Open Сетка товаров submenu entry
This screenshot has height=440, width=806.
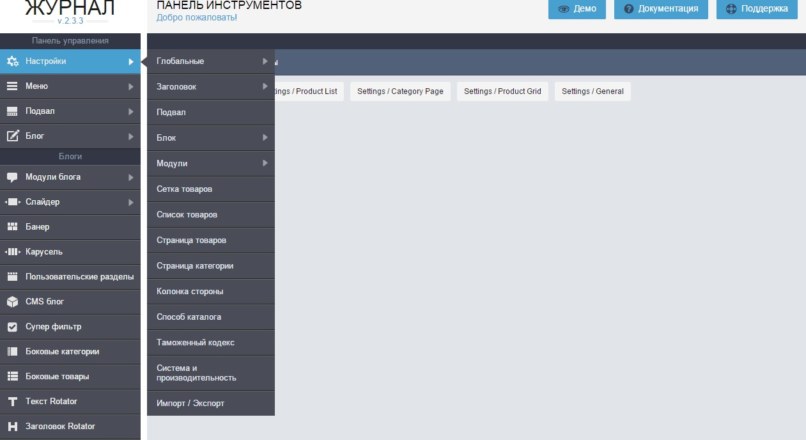211,189
